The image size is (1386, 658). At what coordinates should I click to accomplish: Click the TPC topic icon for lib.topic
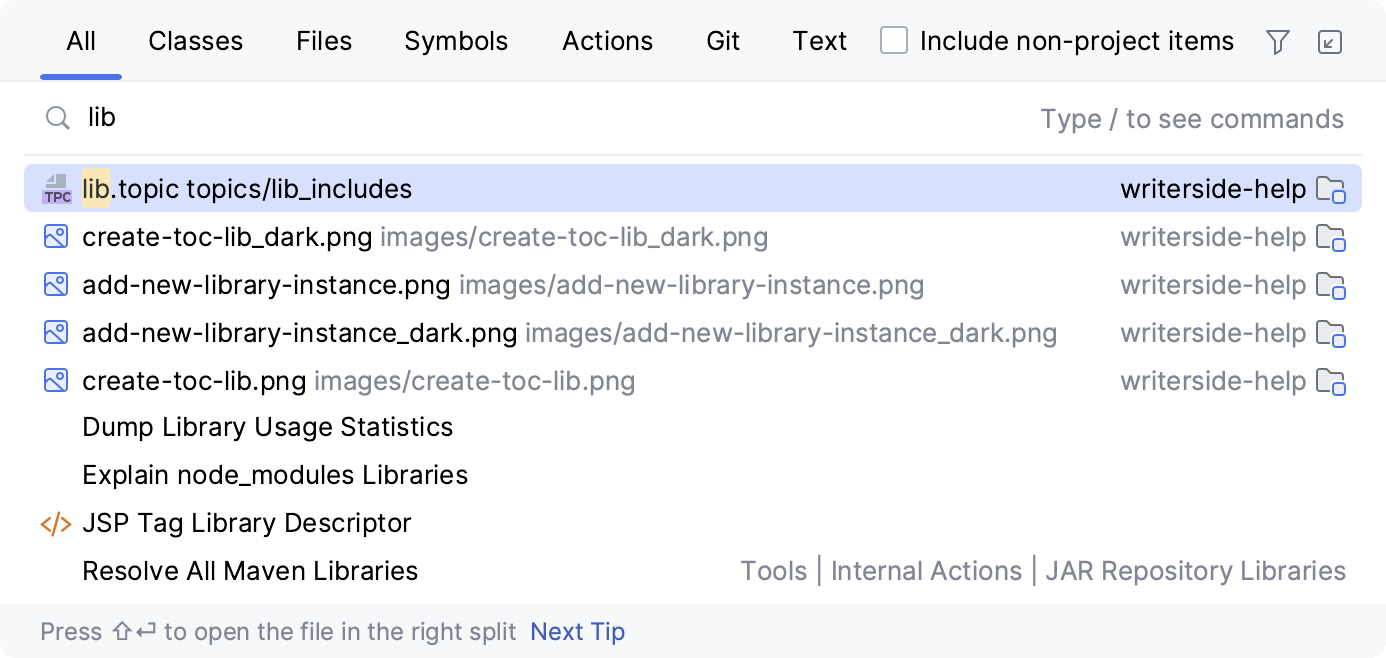pyautogui.click(x=57, y=189)
